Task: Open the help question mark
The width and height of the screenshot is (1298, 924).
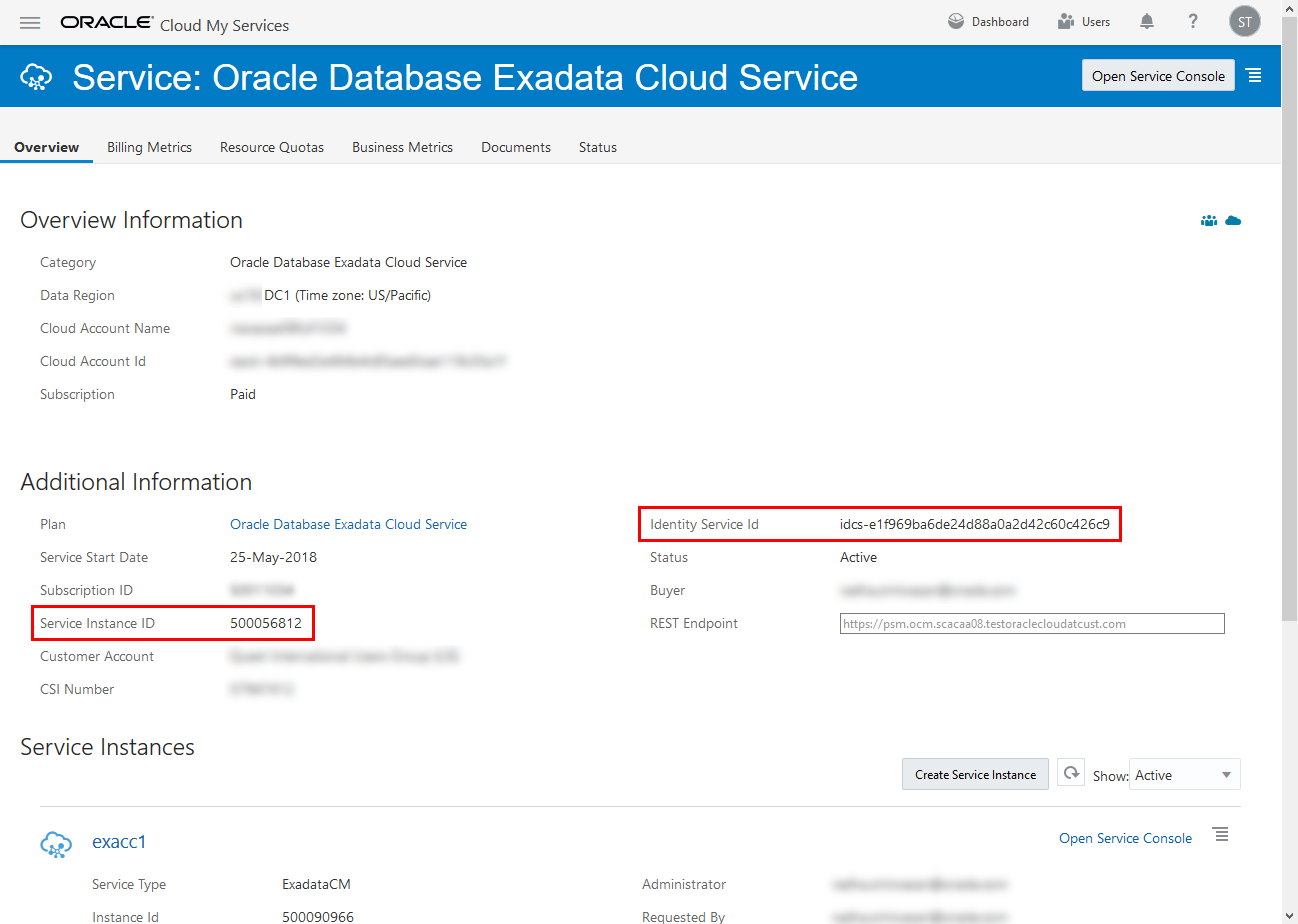Action: [x=1193, y=22]
